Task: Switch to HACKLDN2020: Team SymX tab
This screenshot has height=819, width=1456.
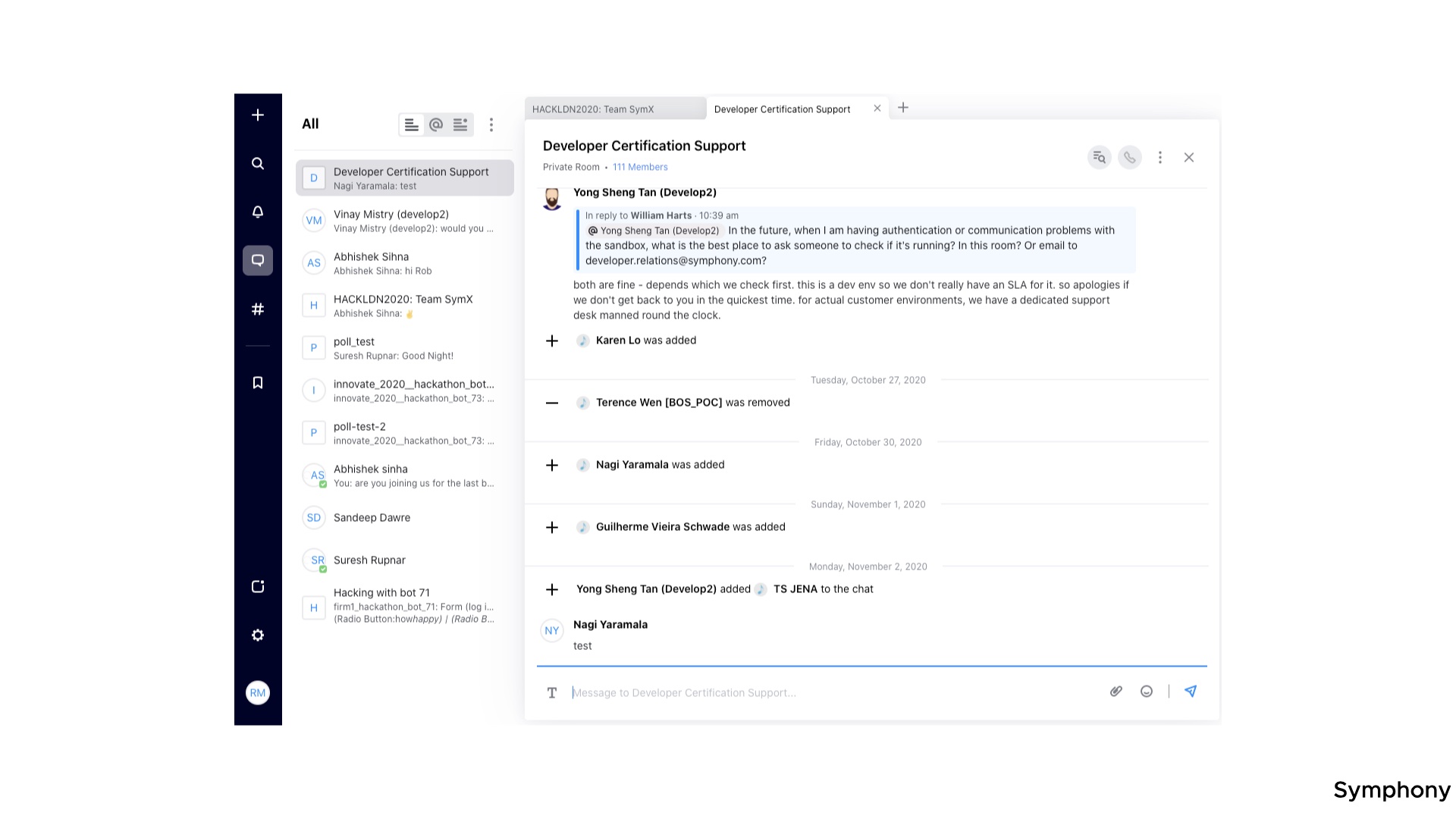Action: [x=615, y=108]
